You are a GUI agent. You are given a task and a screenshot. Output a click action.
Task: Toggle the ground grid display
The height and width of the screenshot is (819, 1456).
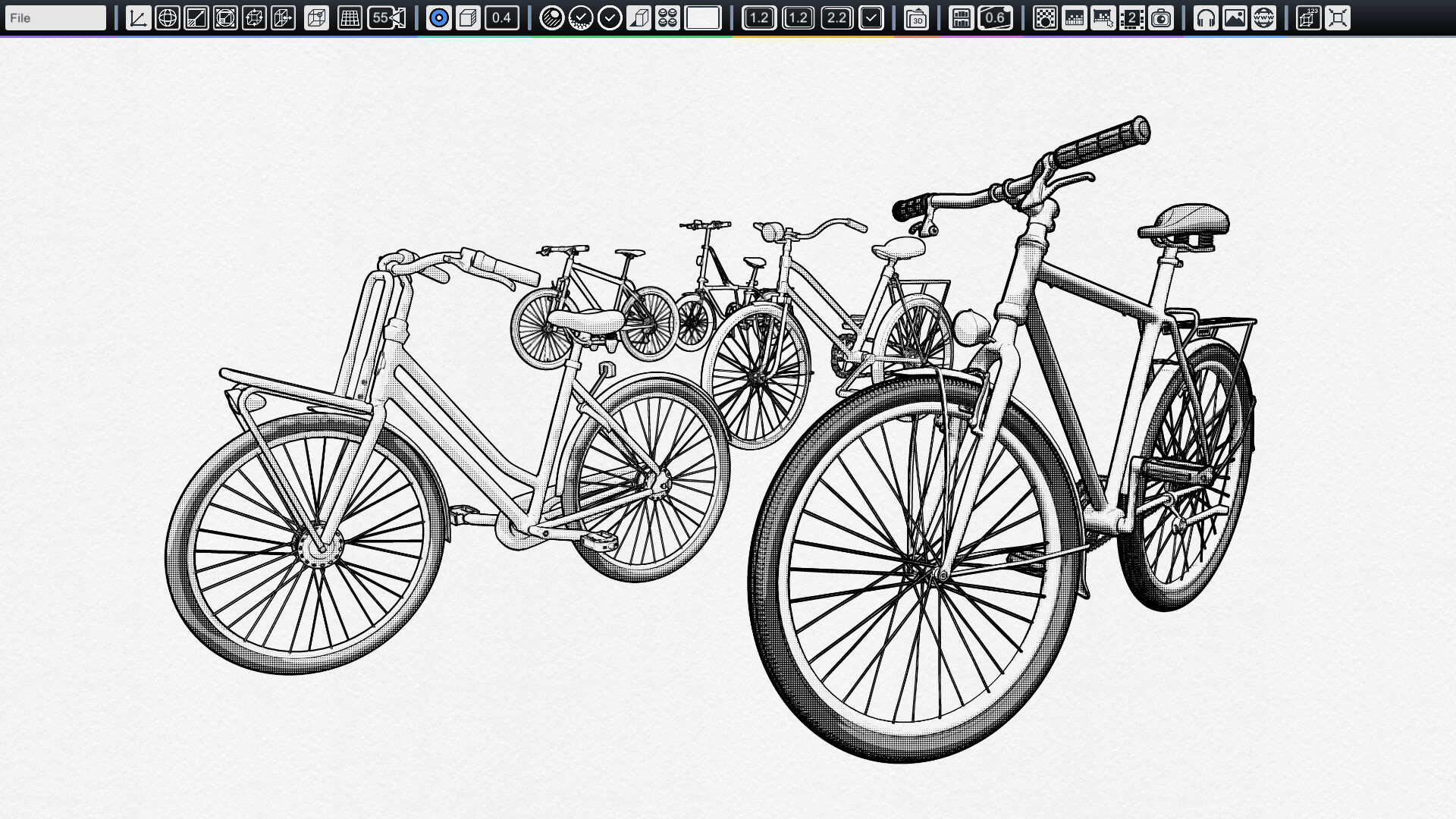(x=348, y=17)
